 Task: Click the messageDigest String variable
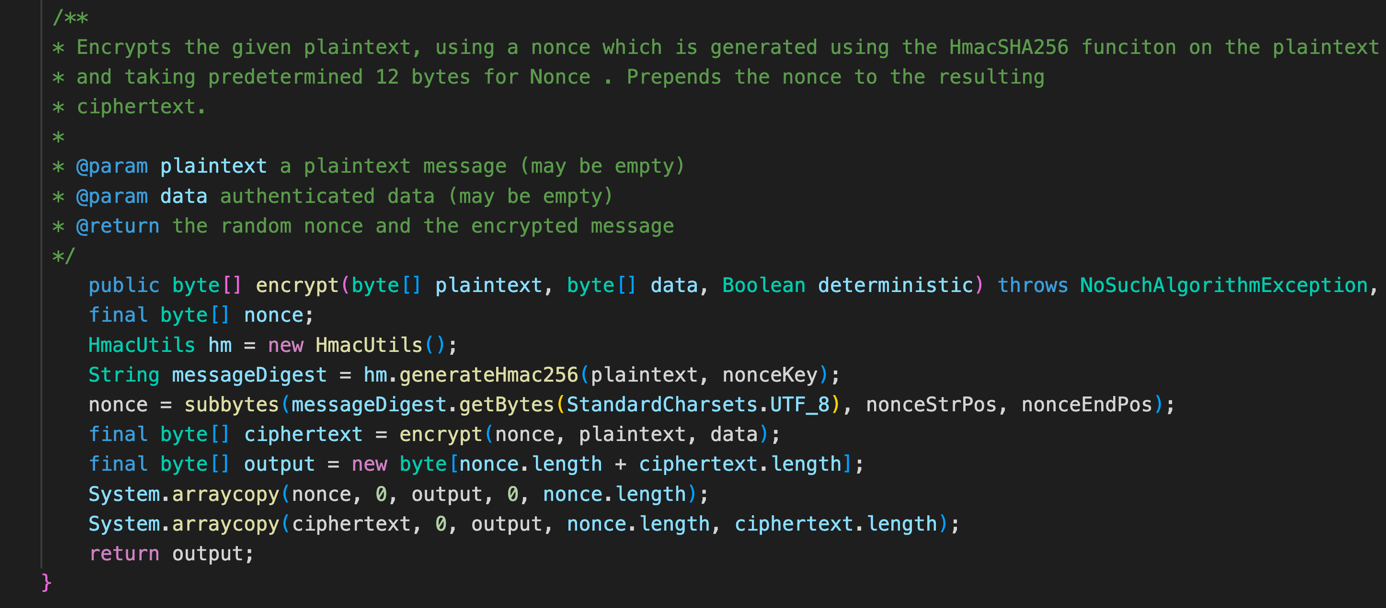click(x=249, y=374)
